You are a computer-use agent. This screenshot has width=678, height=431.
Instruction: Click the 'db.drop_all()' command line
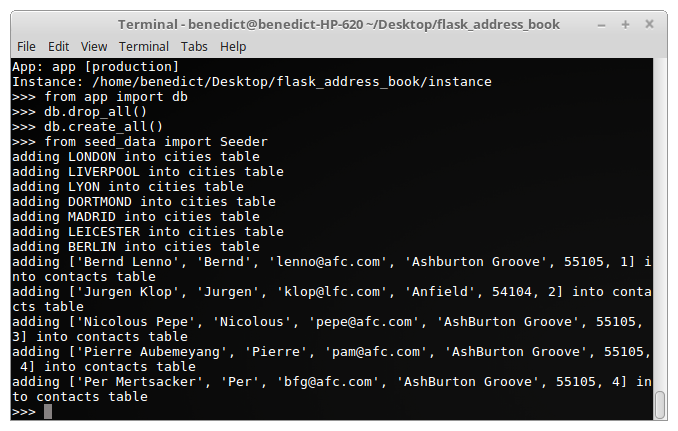[x=80, y=112]
